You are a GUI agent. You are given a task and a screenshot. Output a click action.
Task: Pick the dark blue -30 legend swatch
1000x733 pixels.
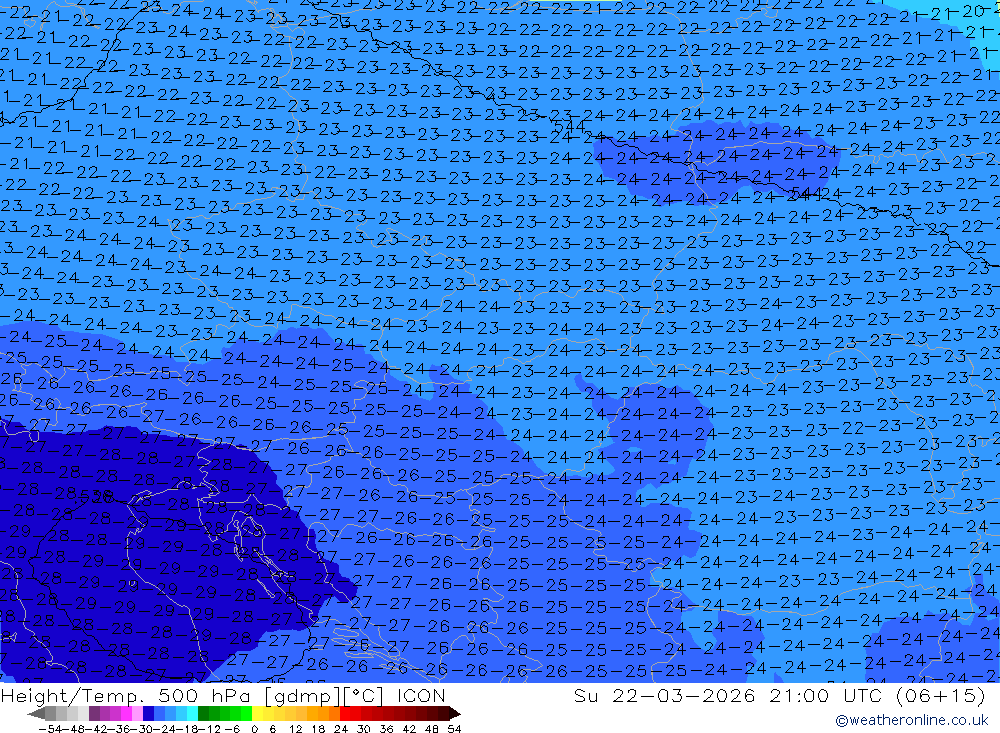148,713
